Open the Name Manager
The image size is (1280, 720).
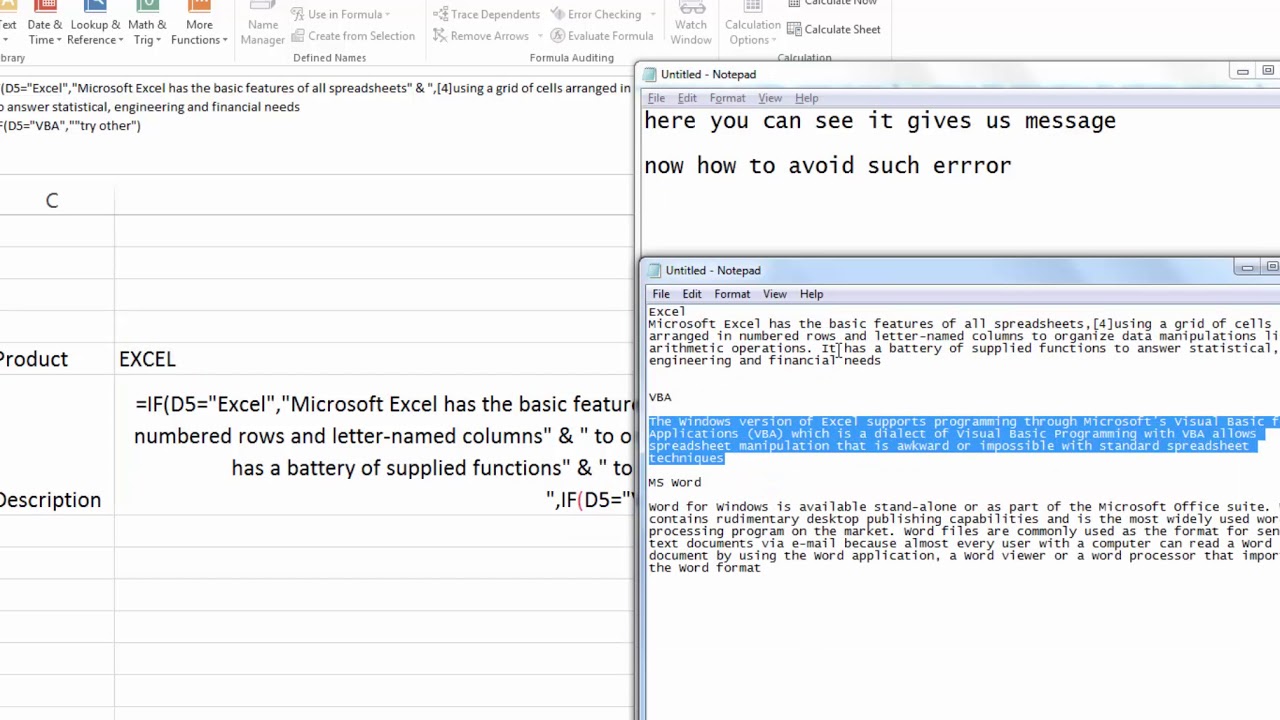point(262,25)
